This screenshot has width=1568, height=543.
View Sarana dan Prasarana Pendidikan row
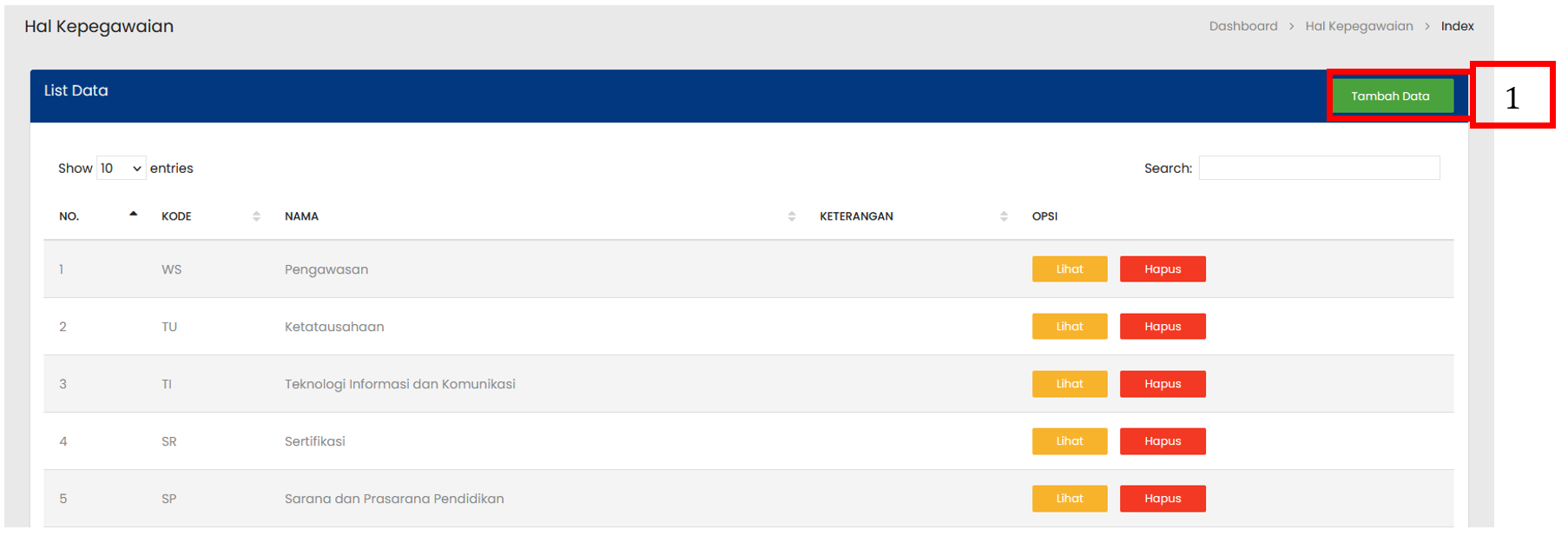1069,499
